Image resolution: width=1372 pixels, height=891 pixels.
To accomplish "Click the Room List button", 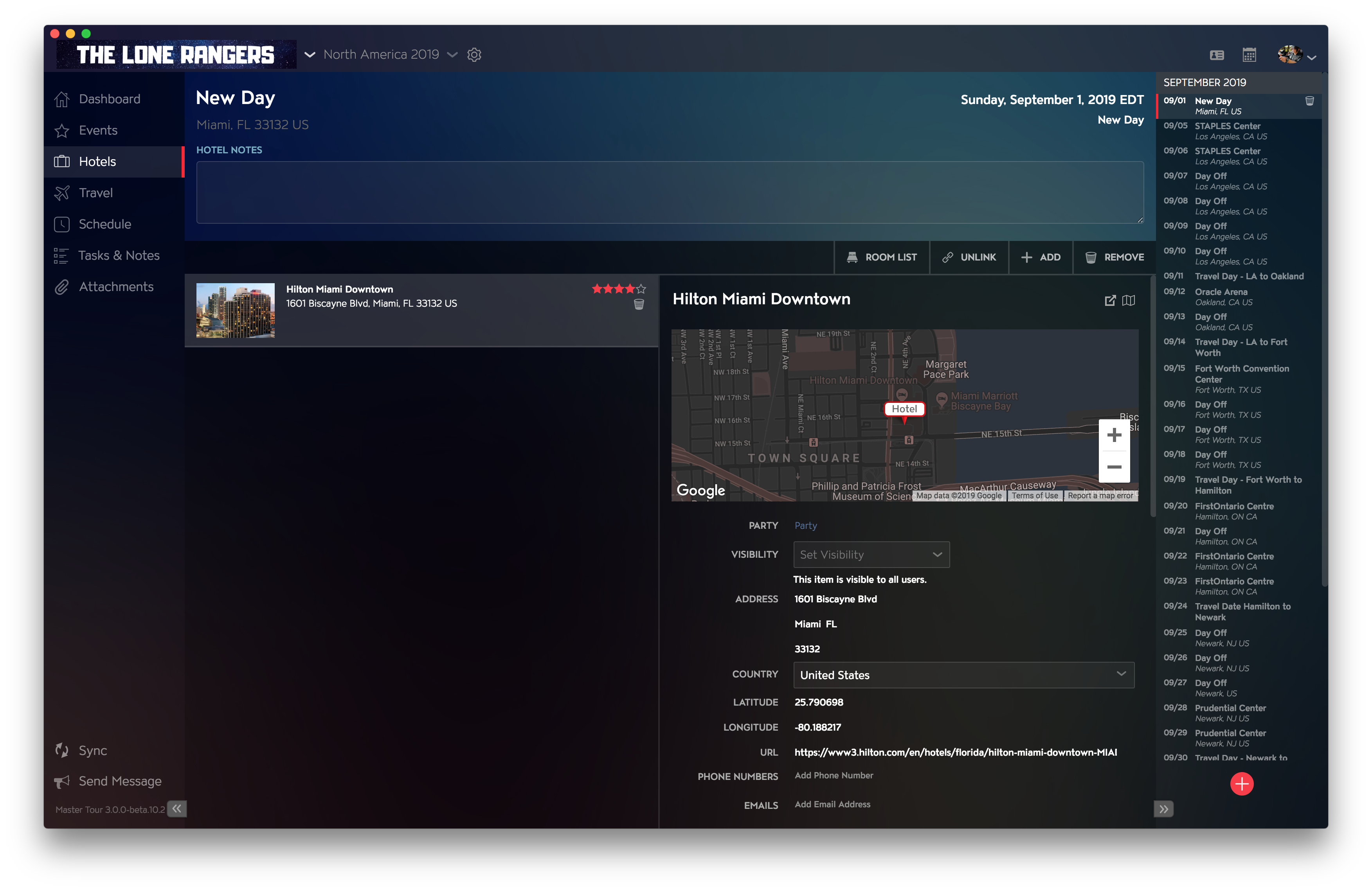I will (x=881, y=257).
